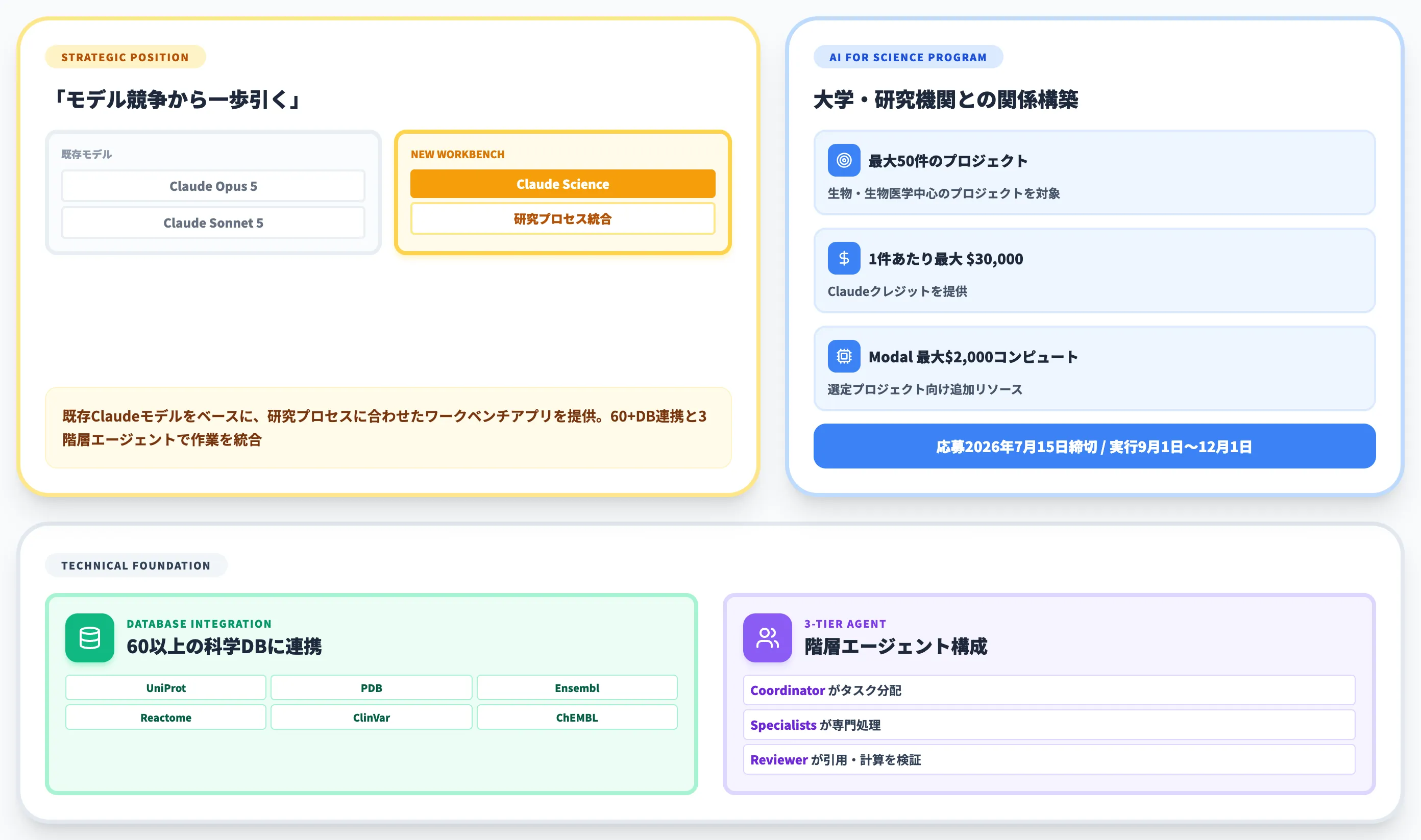Click the 60以上の科学DBに連携 heading
Screen dimensions: 1421x840
224,646
